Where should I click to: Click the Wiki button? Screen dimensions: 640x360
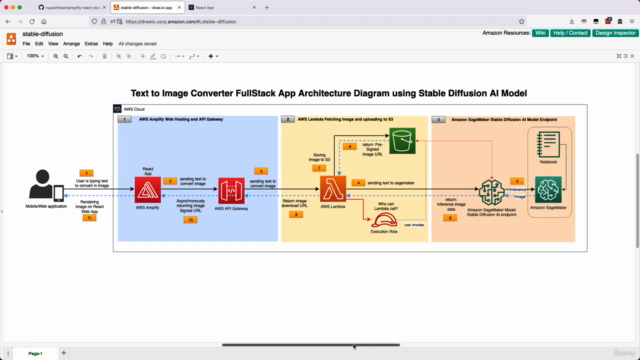(540, 33)
